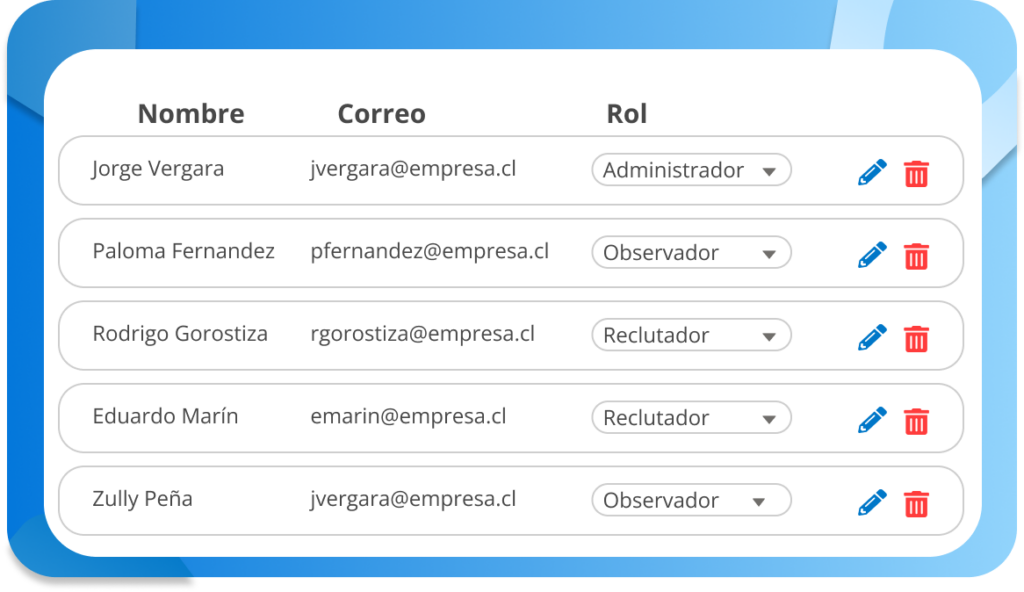
Task: Remove Paloma Fernandez via the trash icon
Action: (916, 256)
